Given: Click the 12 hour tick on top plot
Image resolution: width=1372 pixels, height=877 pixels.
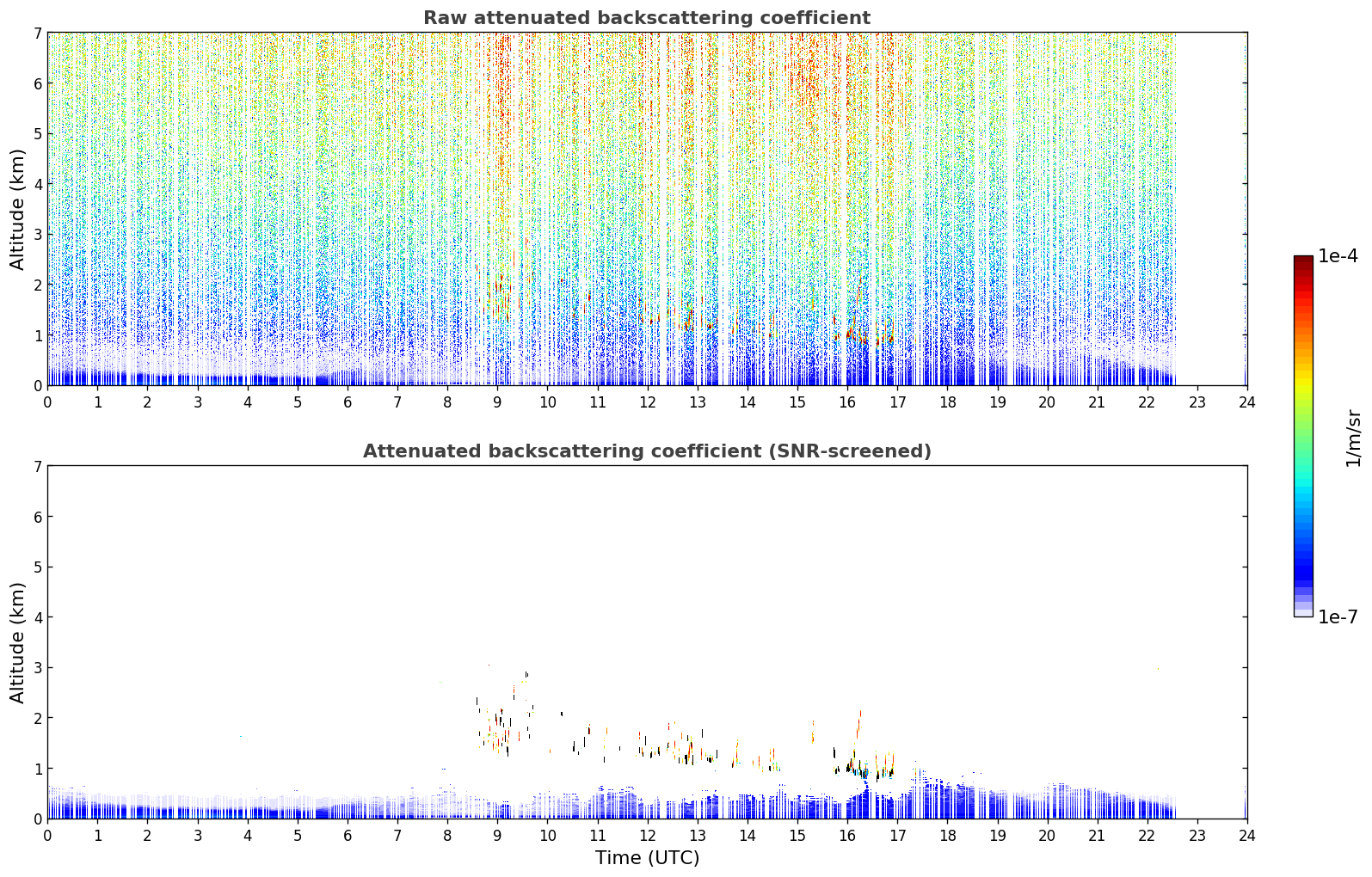Looking at the screenshot, I should (x=647, y=402).
